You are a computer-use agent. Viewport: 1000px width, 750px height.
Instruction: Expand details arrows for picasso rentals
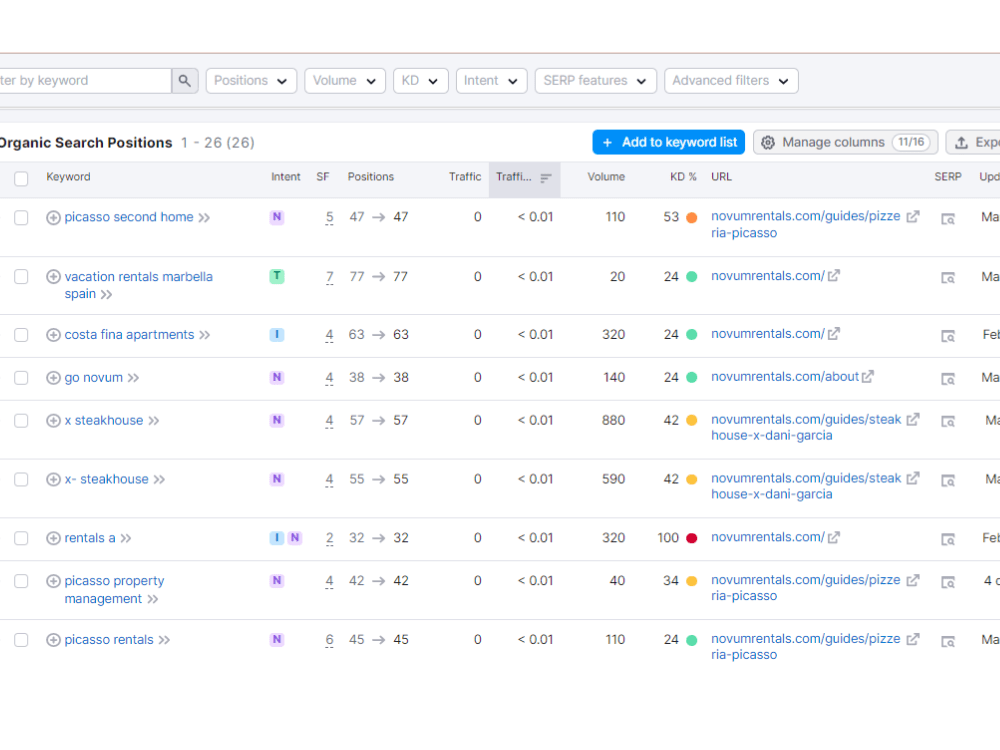coord(165,640)
